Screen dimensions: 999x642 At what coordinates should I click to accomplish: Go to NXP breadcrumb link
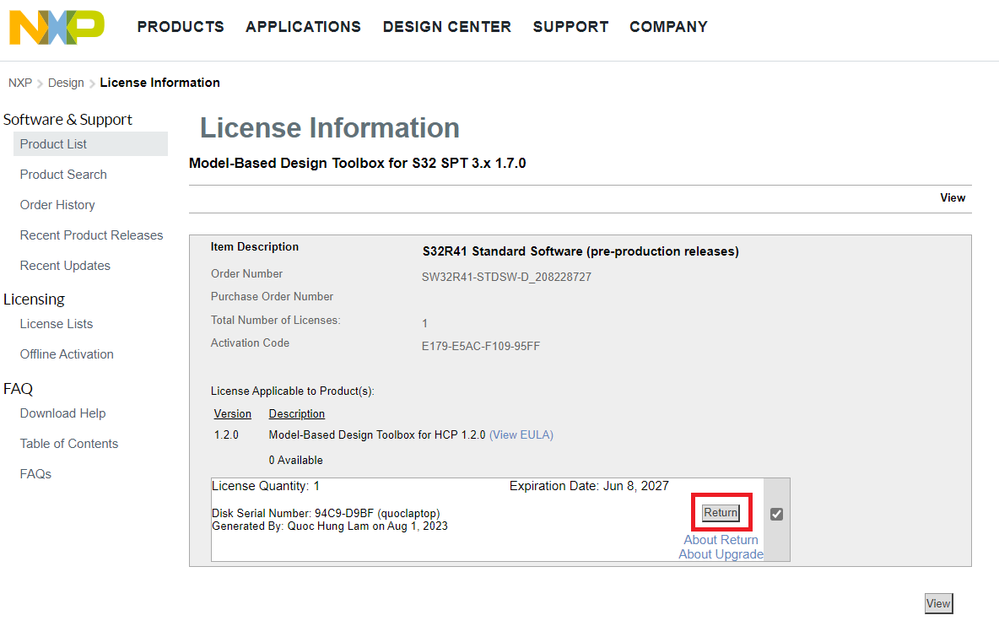coord(20,83)
